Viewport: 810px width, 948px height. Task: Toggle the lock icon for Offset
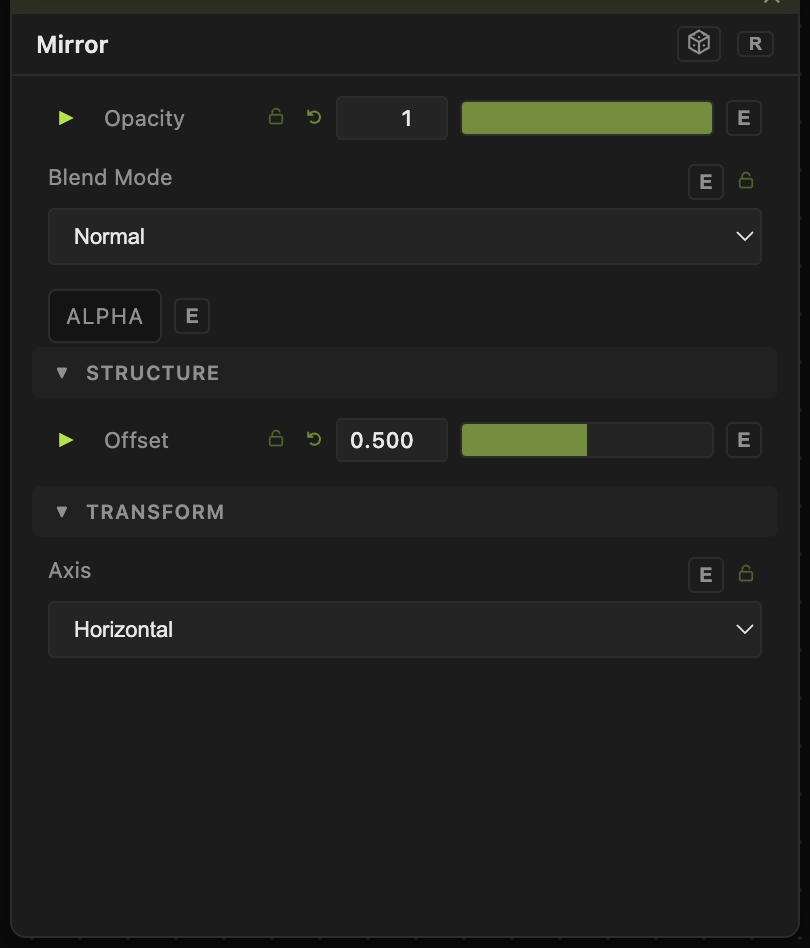pos(276,438)
